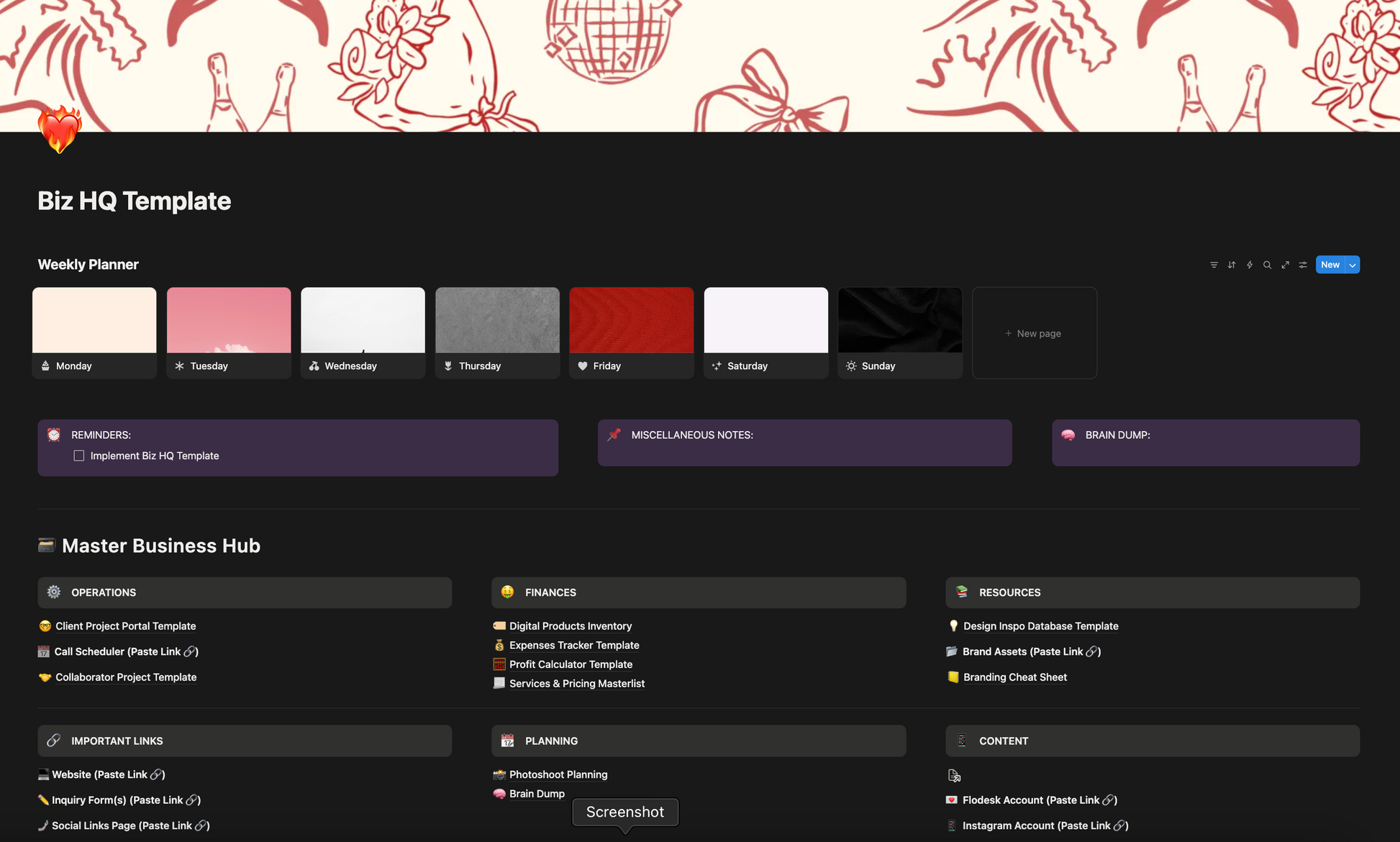Open the Tuesday pink cover card
This screenshot has width=1400, height=842.
pyautogui.click(x=229, y=332)
